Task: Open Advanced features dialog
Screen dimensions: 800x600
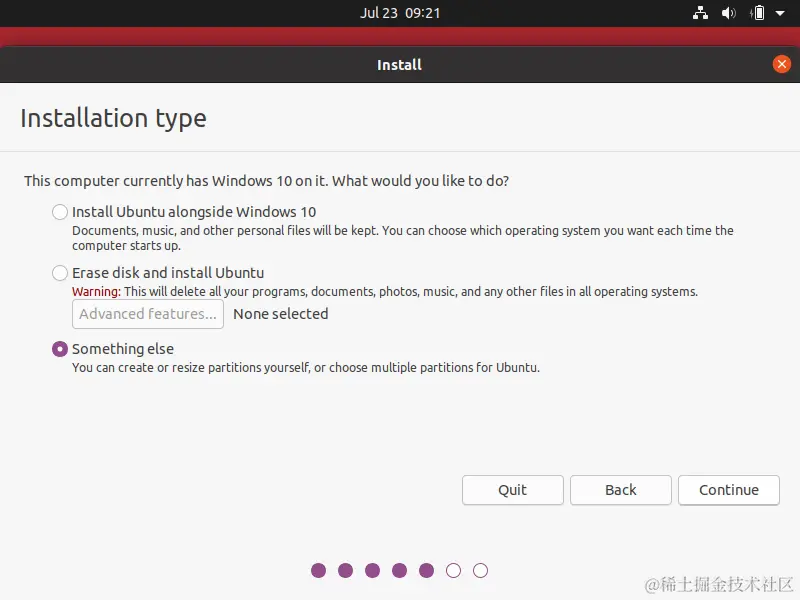Action: pos(148,314)
